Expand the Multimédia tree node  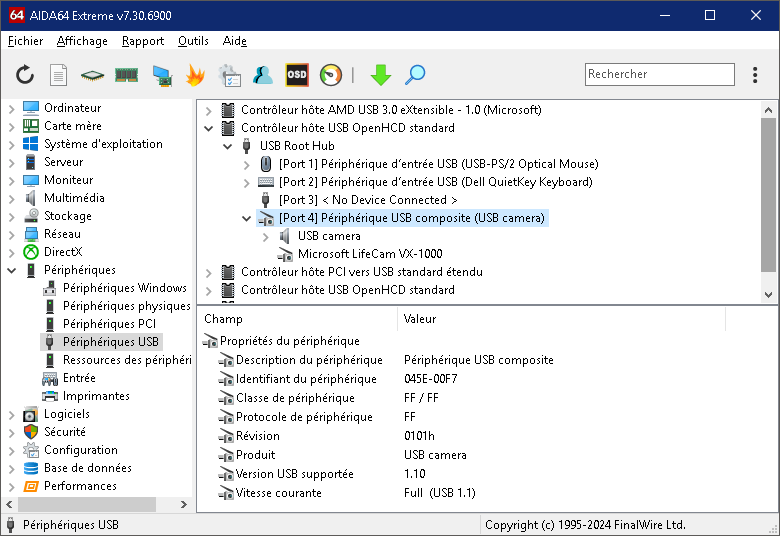[x=11, y=198]
